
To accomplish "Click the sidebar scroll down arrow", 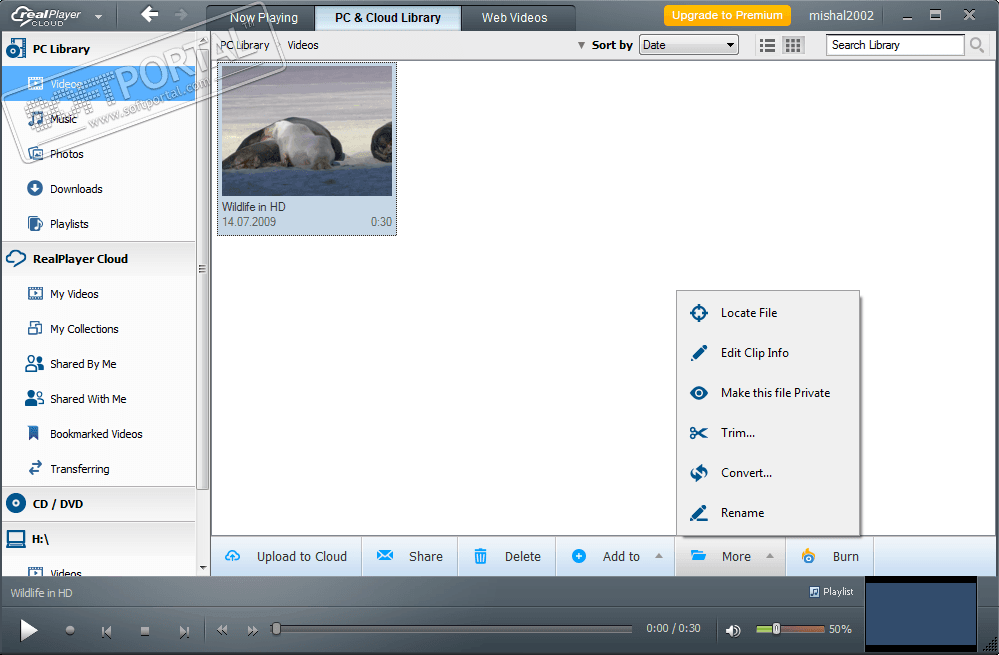I will coord(203,568).
